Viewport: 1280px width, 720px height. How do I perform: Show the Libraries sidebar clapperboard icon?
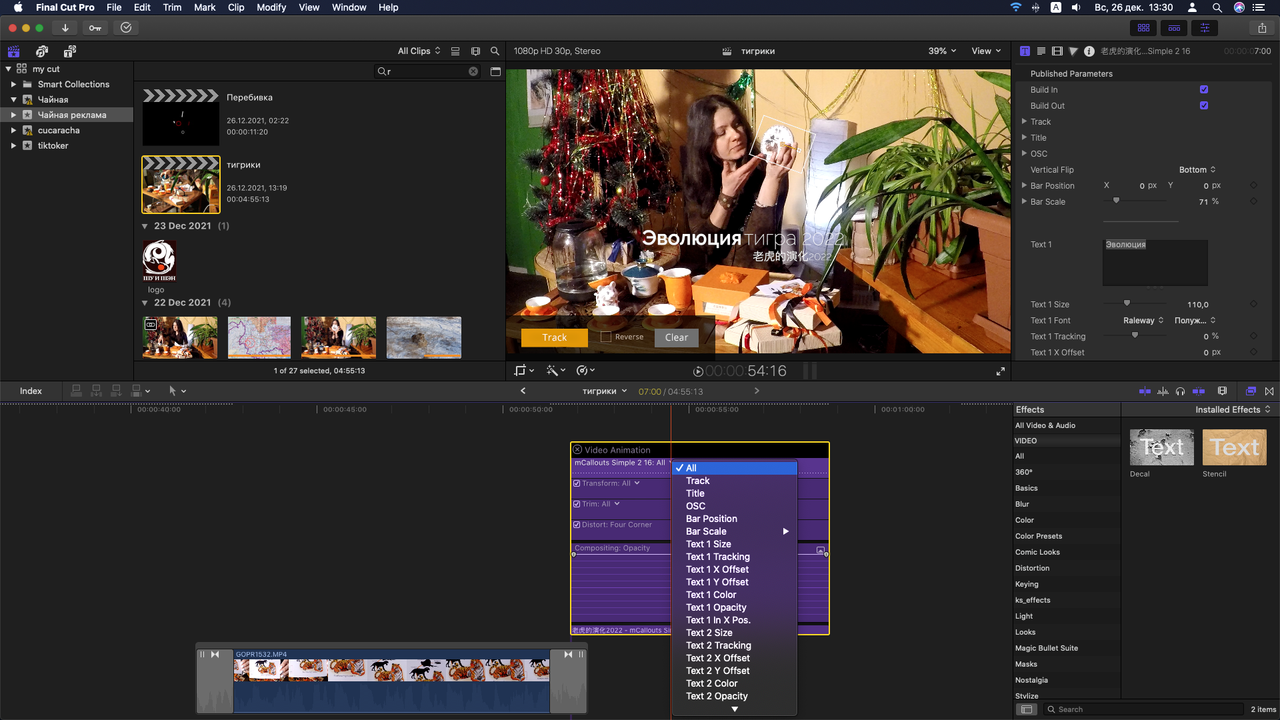pos(14,51)
